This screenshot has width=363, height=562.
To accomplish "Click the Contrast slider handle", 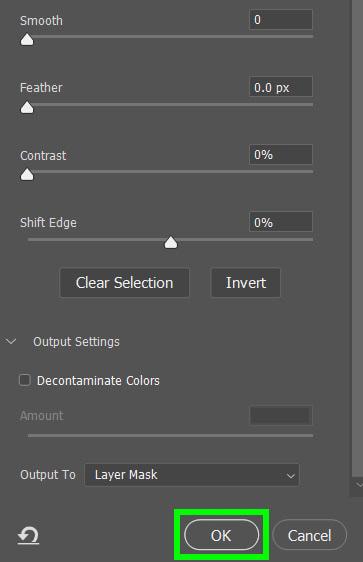I will (27, 175).
